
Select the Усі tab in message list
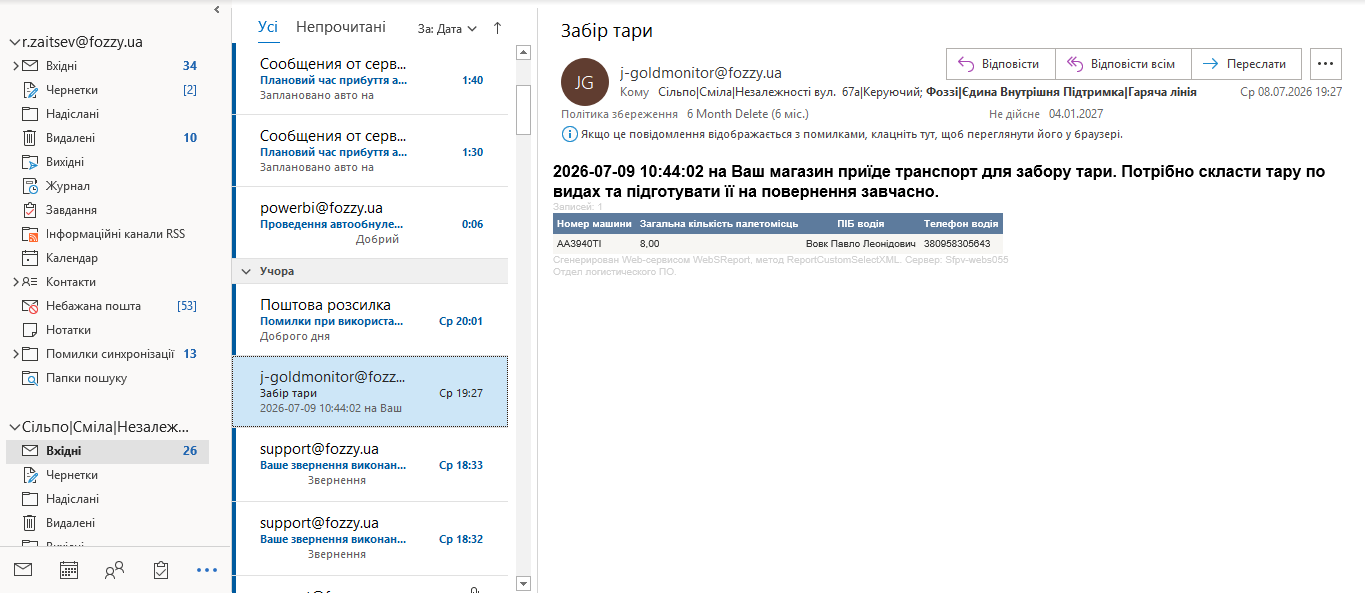pos(268,28)
